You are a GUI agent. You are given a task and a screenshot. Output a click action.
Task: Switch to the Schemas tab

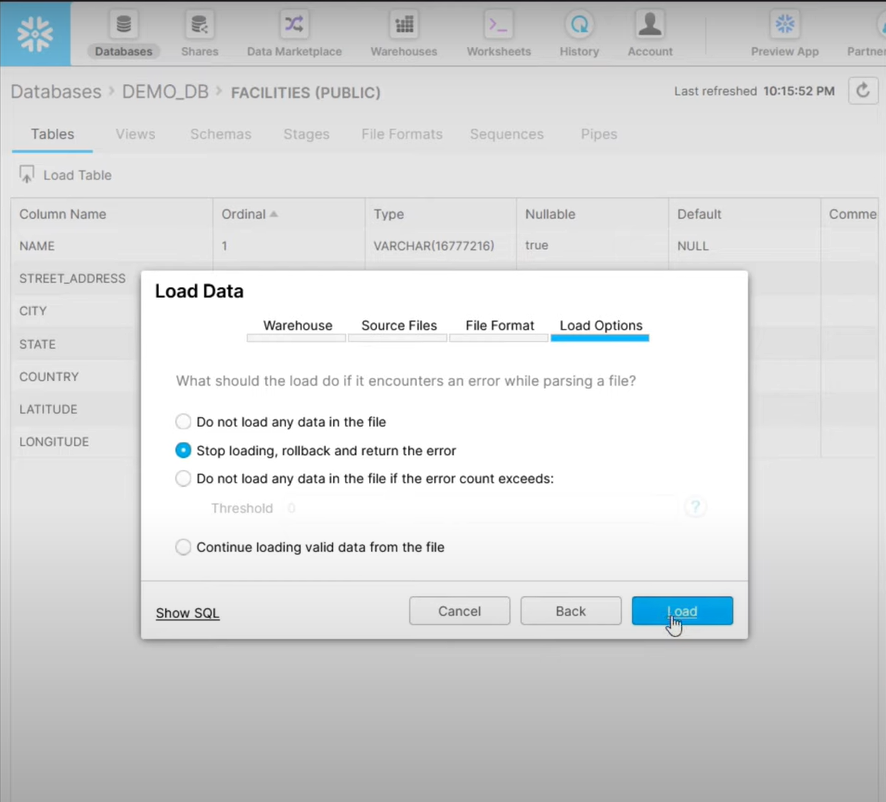pyautogui.click(x=221, y=134)
